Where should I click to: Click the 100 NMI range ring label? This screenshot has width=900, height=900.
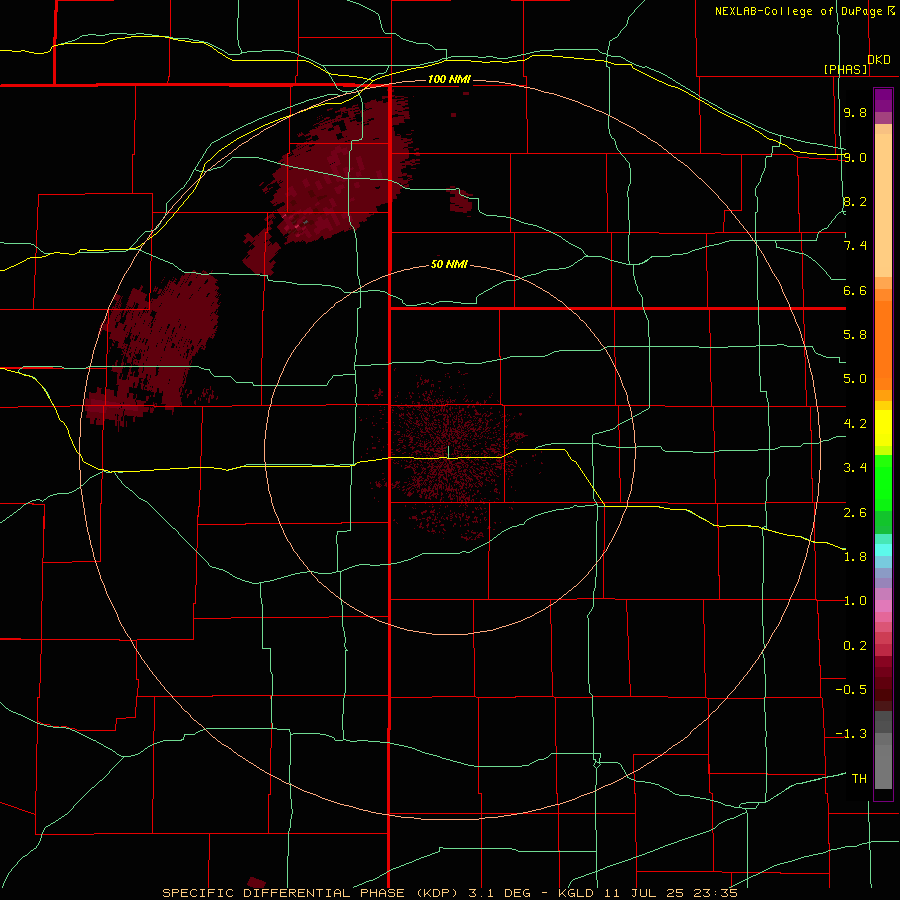point(449,79)
